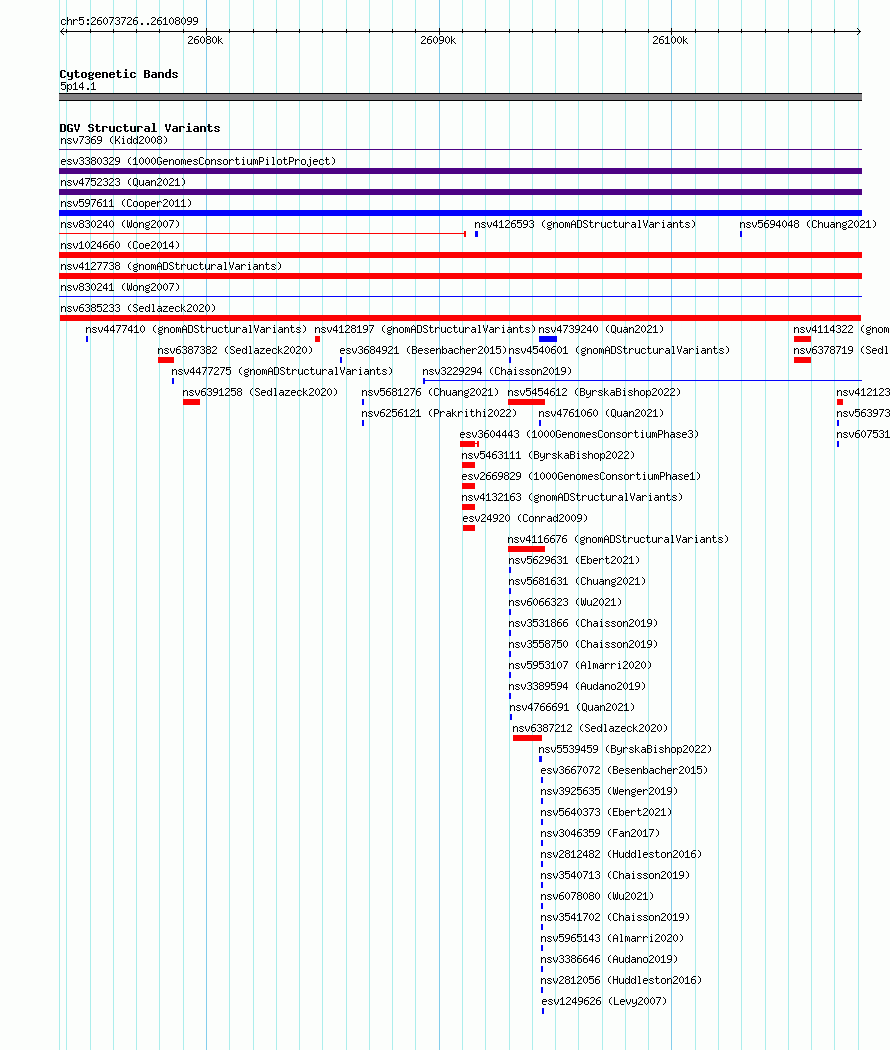Click the Cytogenetic Bands track title
This screenshot has height=1050, width=890.
[x=119, y=74]
